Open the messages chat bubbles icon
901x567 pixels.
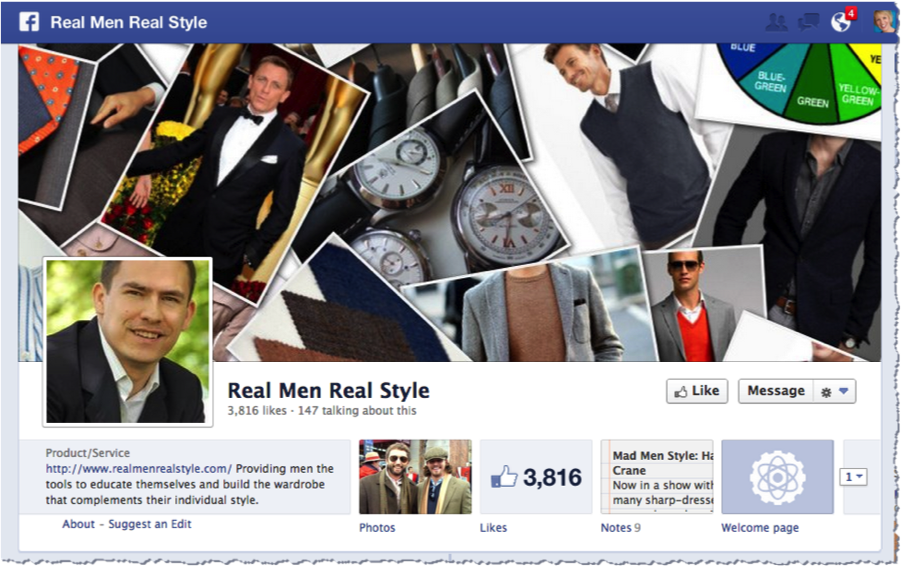click(x=808, y=22)
